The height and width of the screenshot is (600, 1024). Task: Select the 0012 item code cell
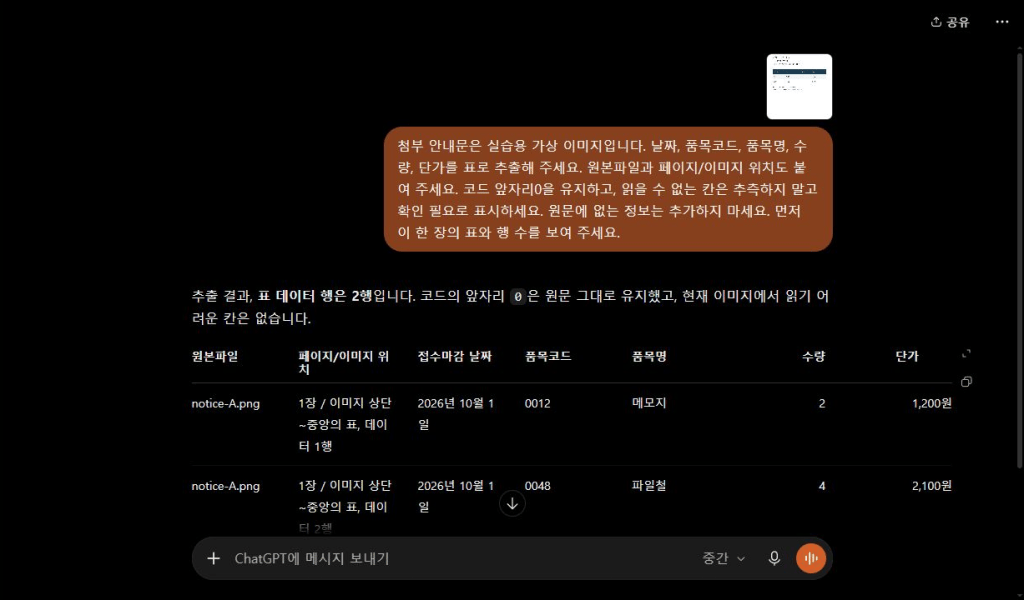pyautogui.click(x=537, y=403)
